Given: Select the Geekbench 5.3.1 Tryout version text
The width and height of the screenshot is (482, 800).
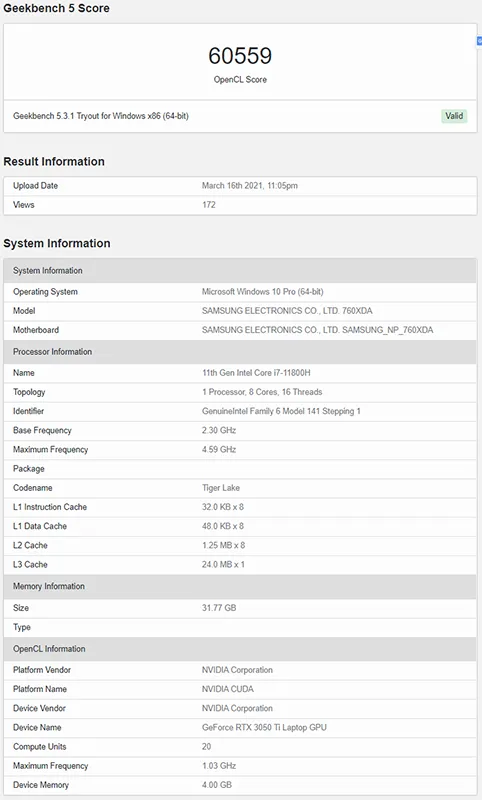Looking at the screenshot, I should click(101, 116).
